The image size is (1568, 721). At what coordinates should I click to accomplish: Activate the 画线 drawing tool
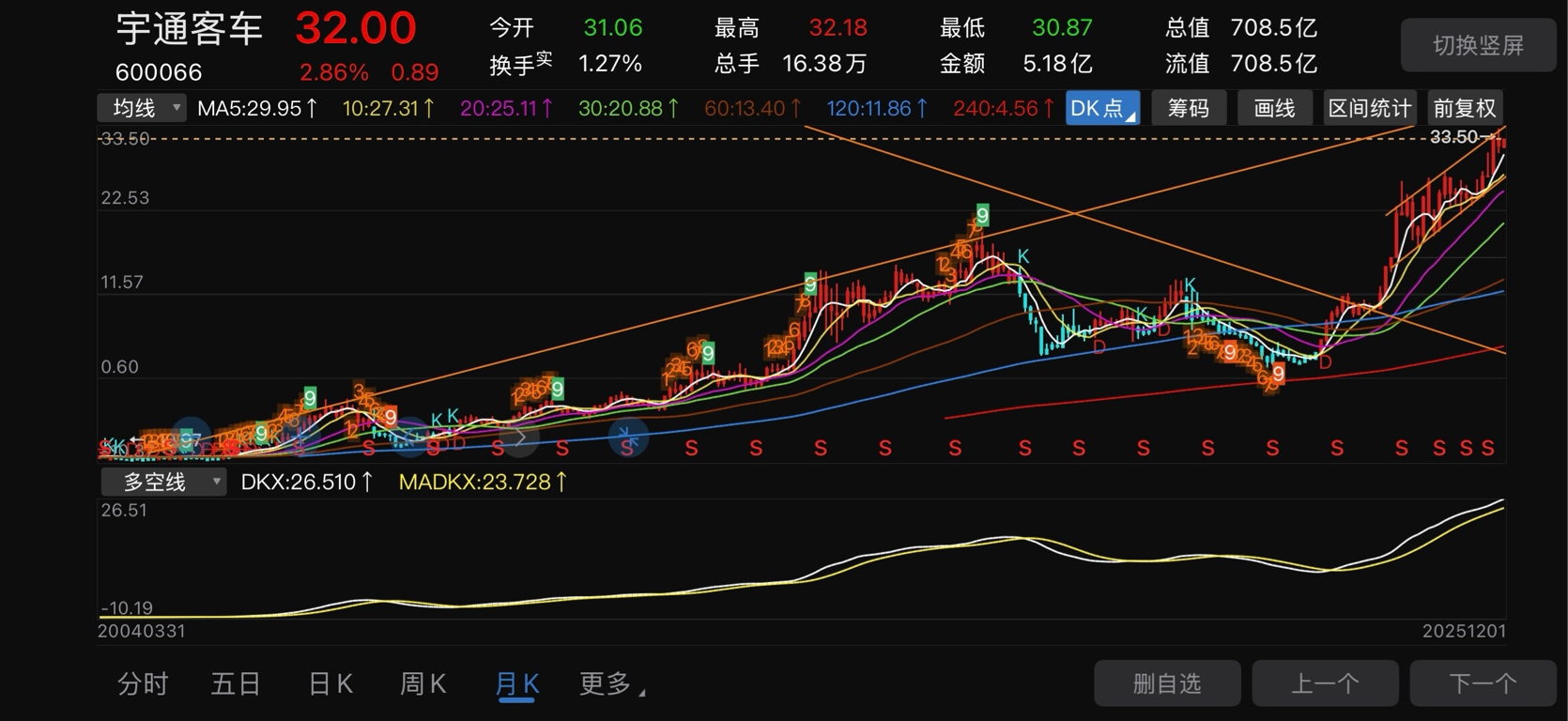click(x=1274, y=108)
